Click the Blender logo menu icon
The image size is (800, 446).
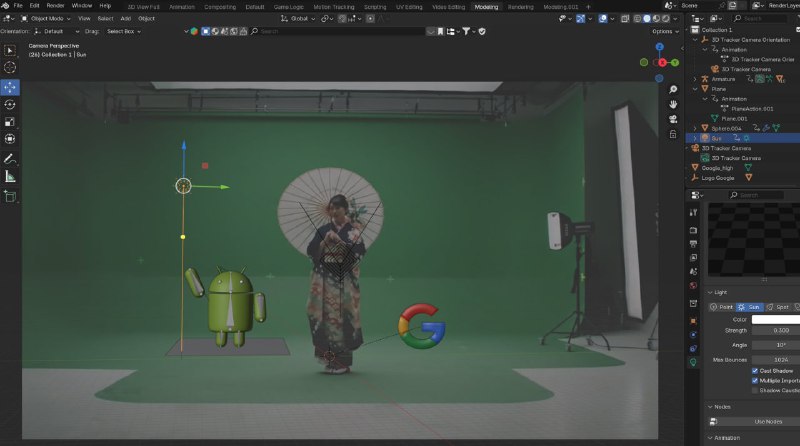(x=5, y=6)
